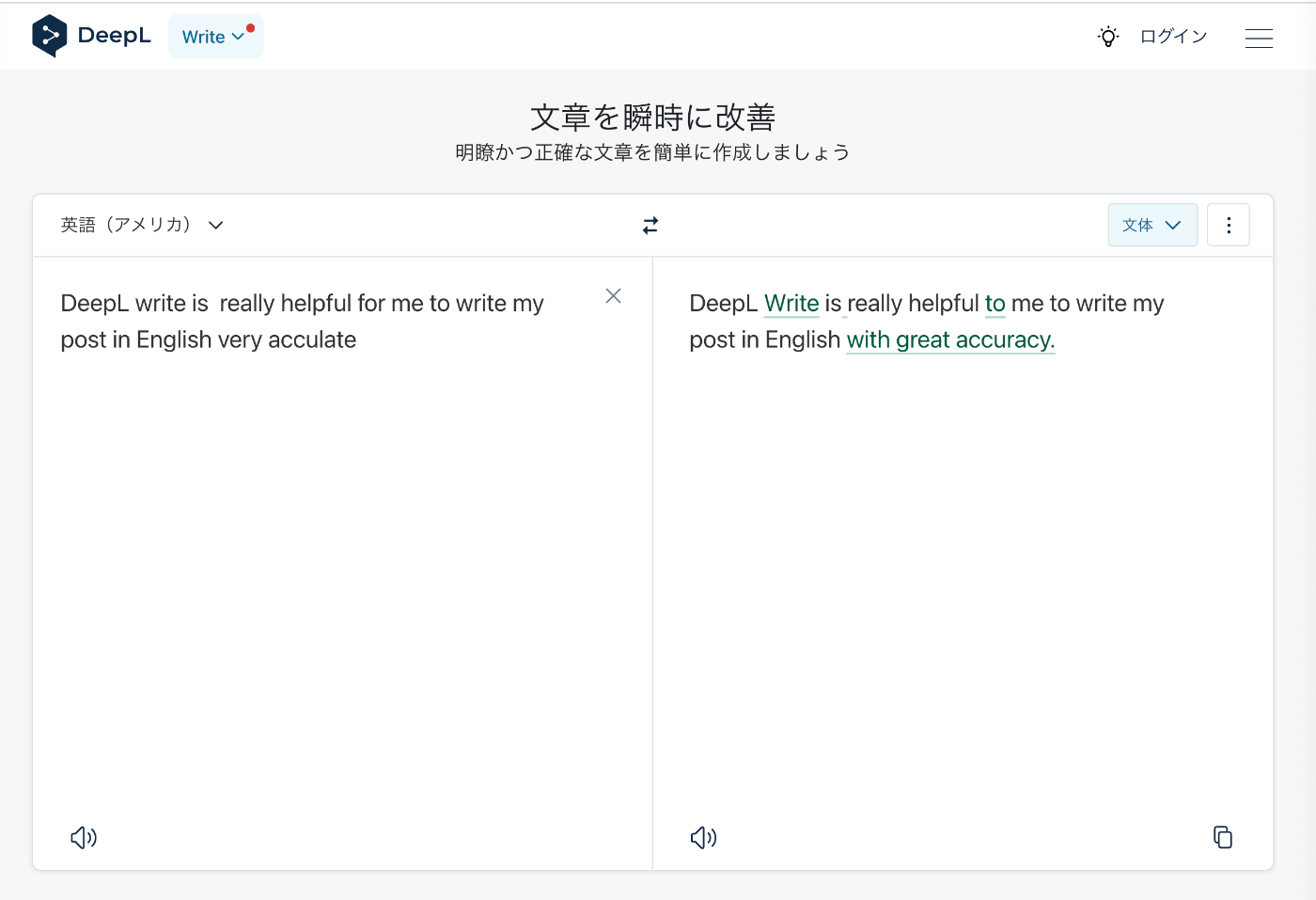Click the heading 文章を瞬時に改善
Image resolution: width=1316 pixels, height=900 pixels.
click(x=652, y=118)
